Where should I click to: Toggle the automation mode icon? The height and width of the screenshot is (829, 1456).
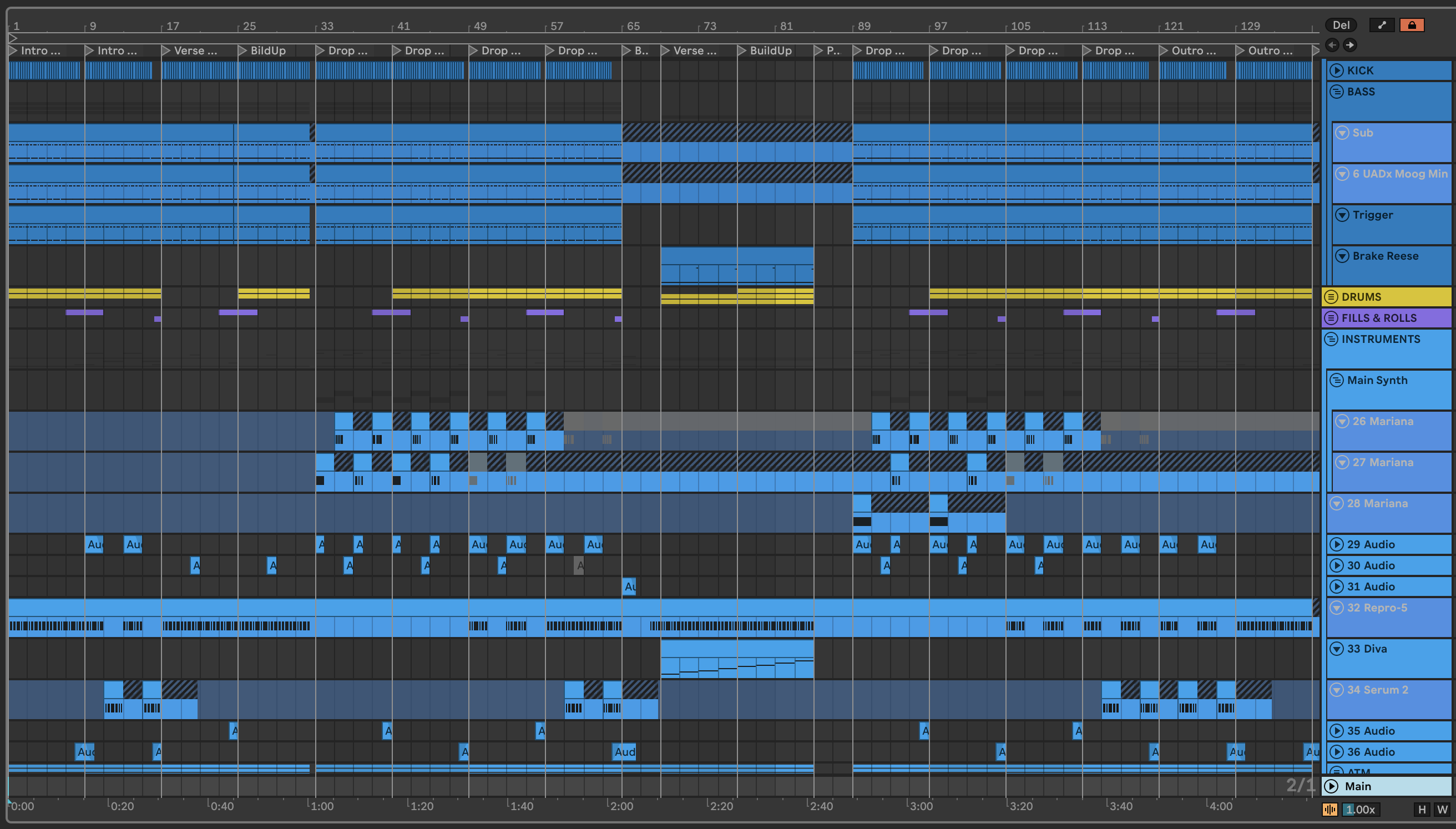point(1381,25)
